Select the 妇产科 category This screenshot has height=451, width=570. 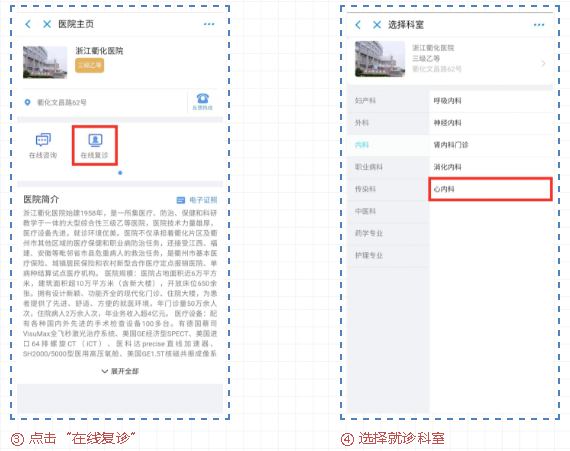pyautogui.click(x=388, y=101)
